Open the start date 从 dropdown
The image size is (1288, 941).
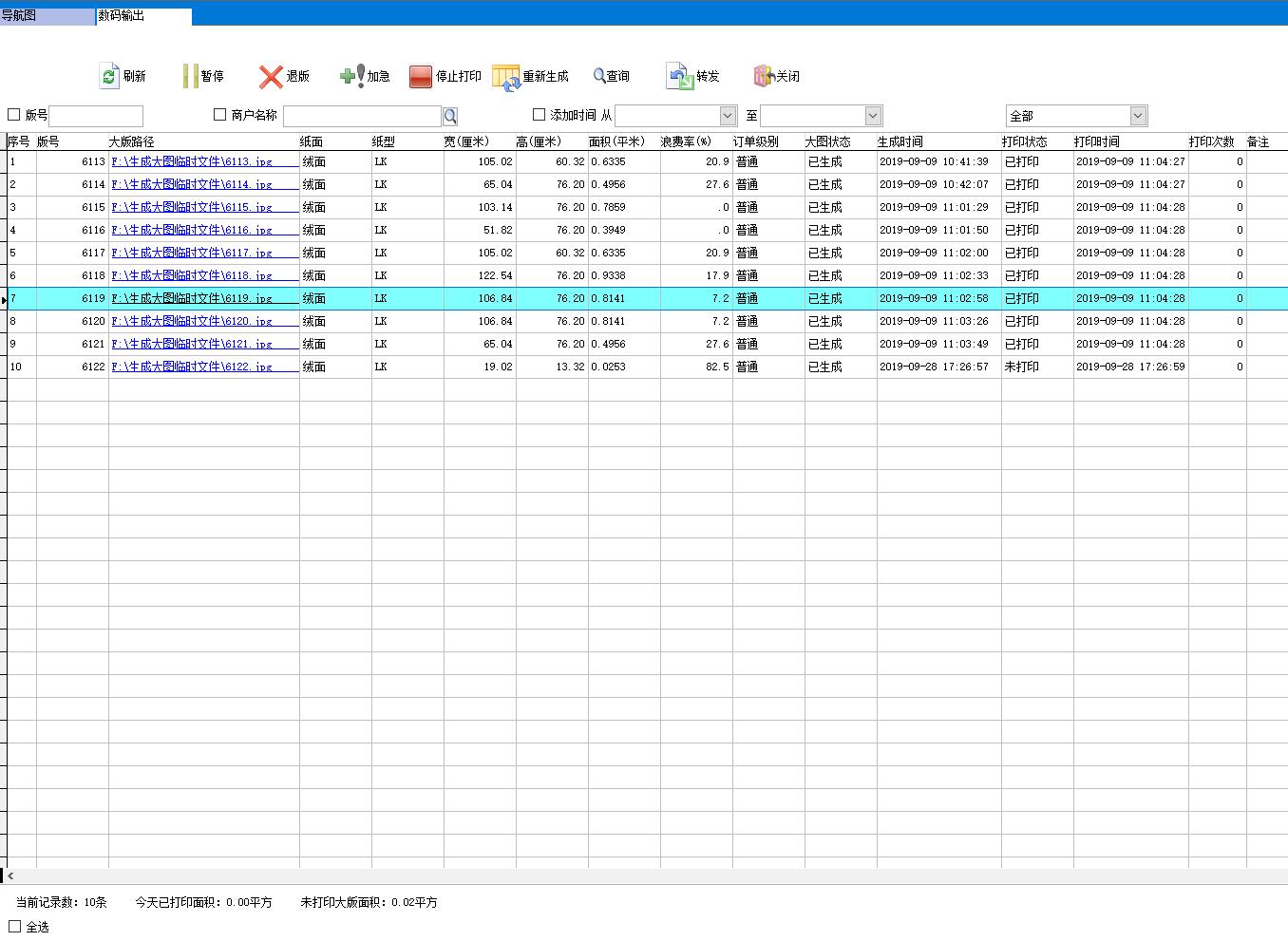click(x=728, y=116)
